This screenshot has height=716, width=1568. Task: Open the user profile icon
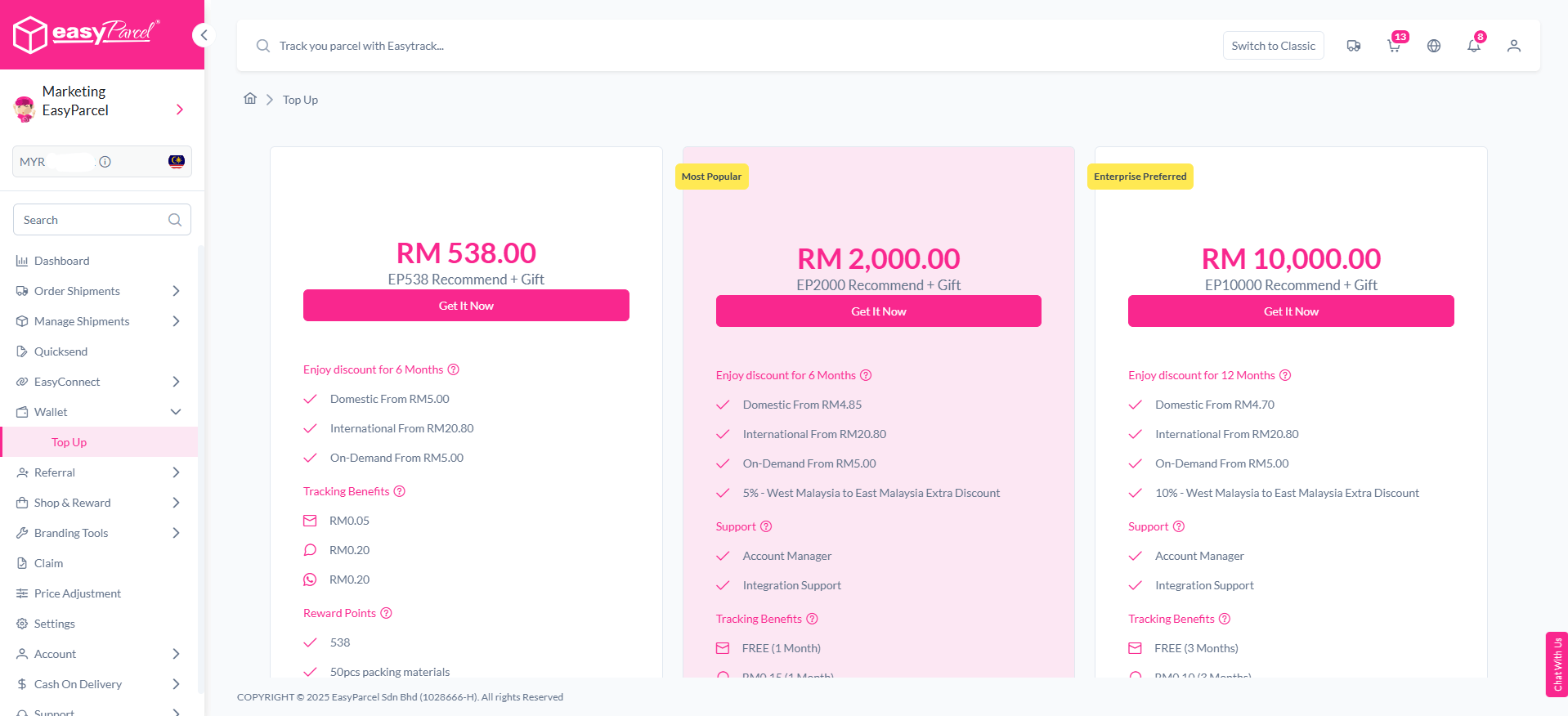[1513, 47]
